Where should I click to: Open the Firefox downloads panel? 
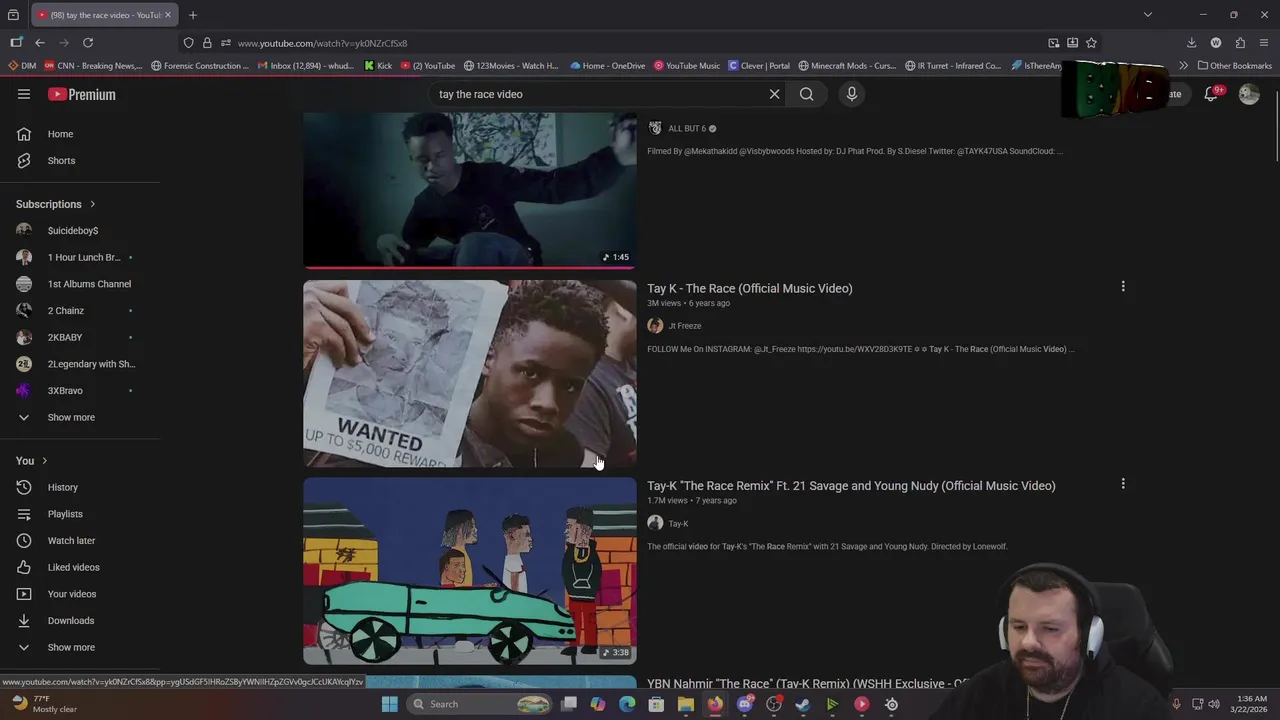pos(1191,43)
